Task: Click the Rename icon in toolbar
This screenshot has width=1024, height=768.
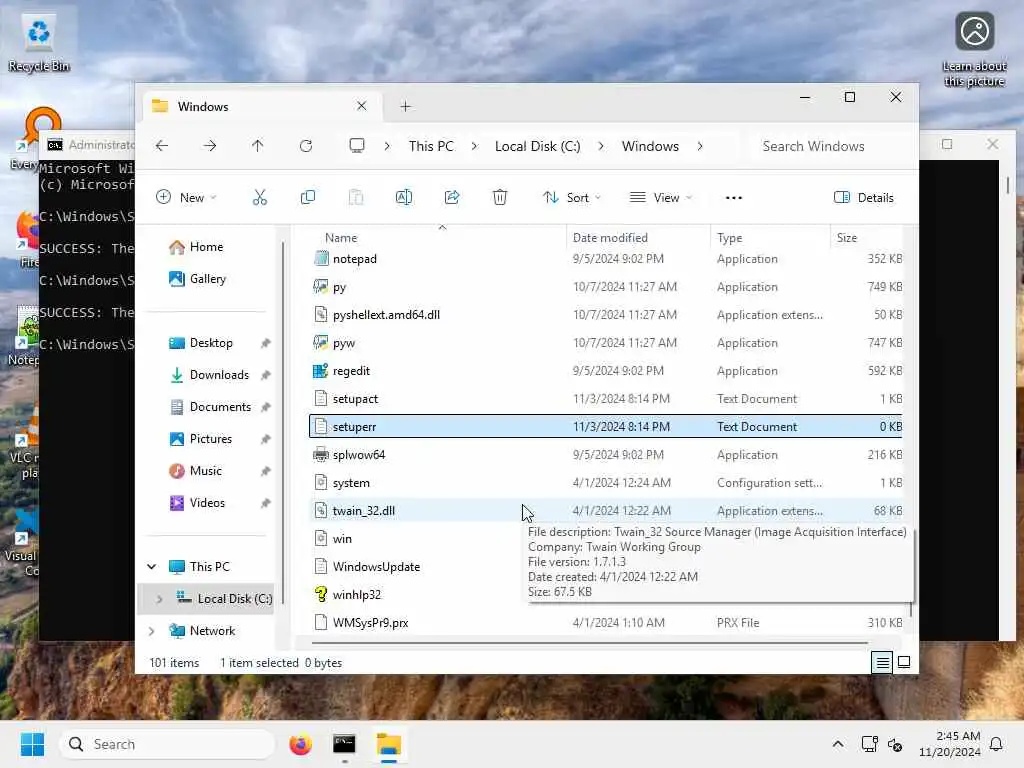Action: (x=404, y=197)
